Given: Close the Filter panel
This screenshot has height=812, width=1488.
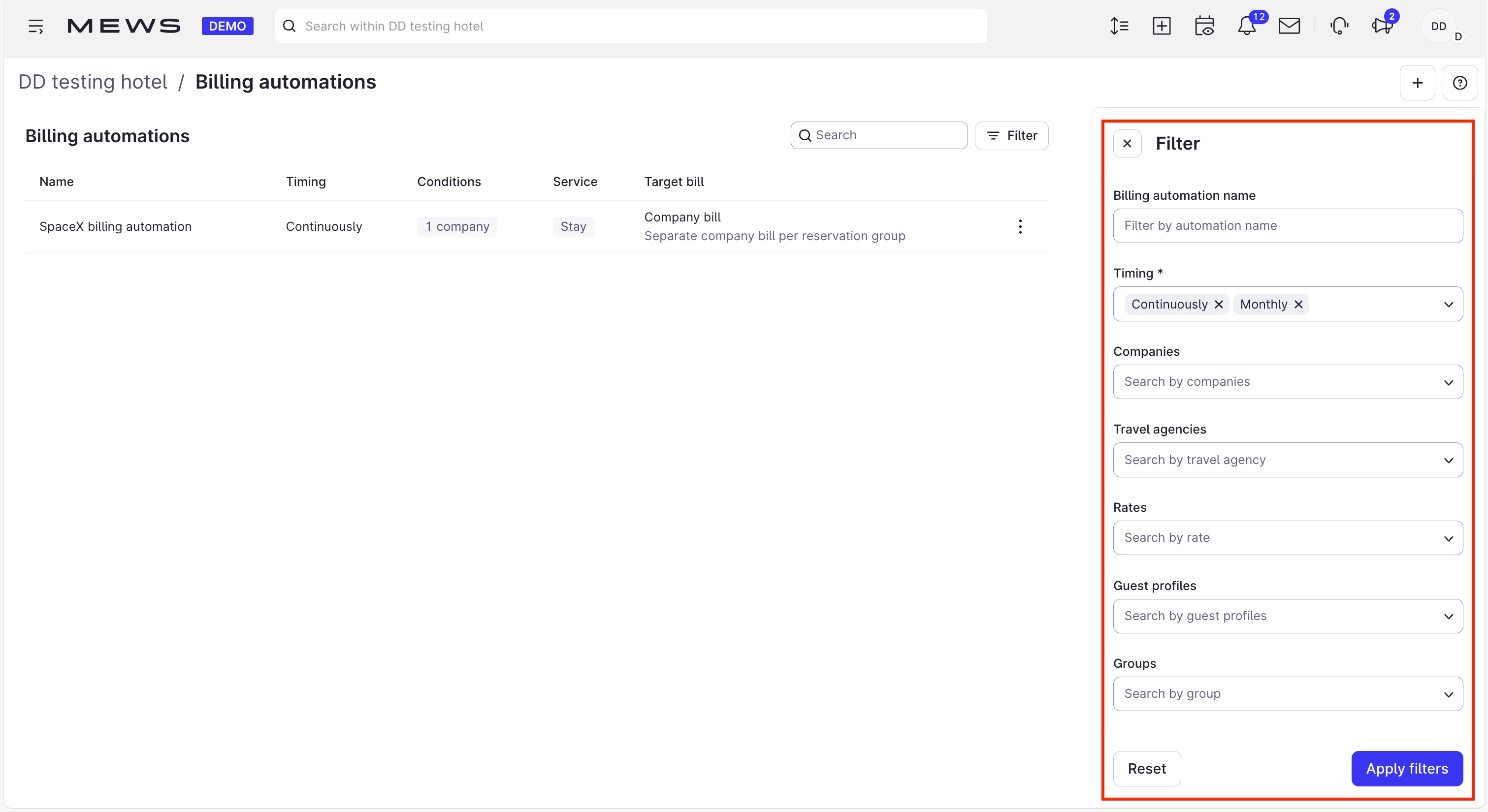Looking at the screenshot, I should (x=1127, y=143).
